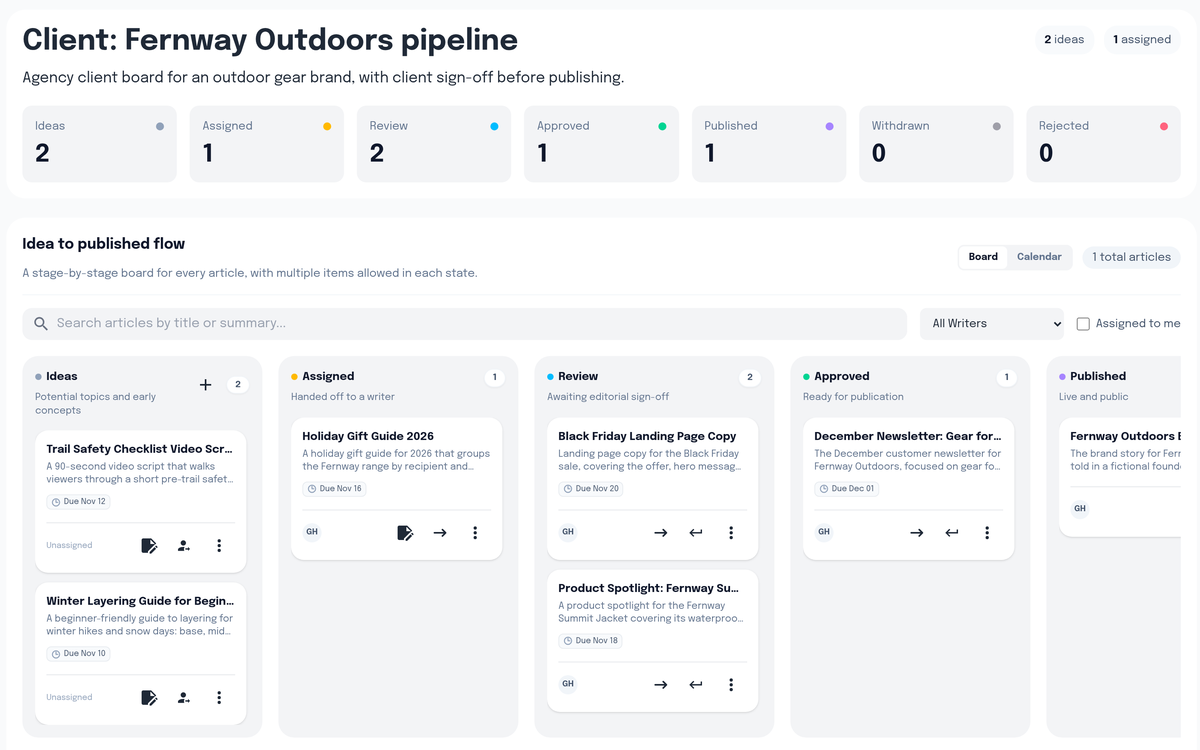Edit the Winter Layering Guide card
Screen dimensions: 1200x750
tap(149, 697)
